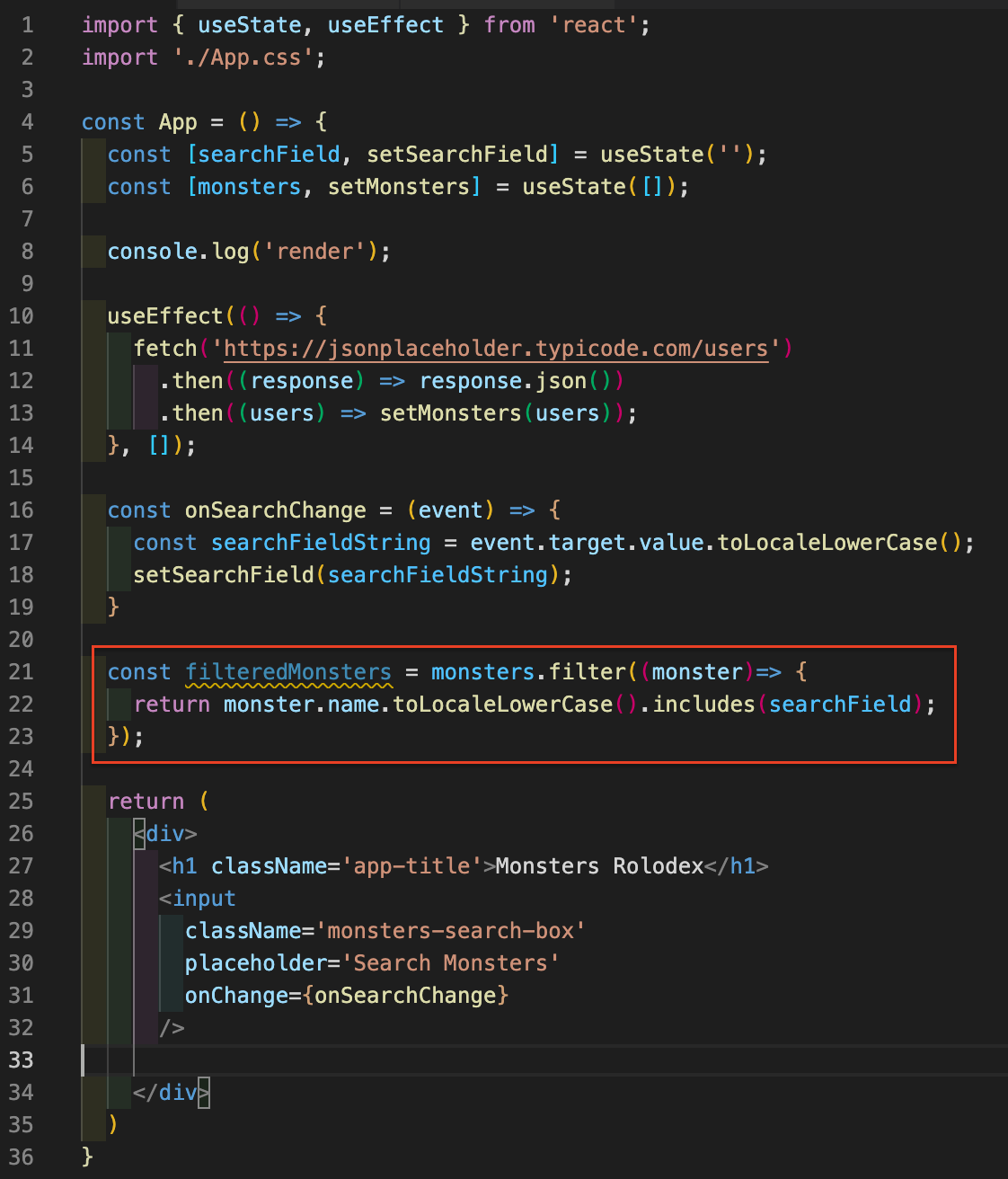
Task: Click setSearchField in the useState destructuring
Action: 456,155
